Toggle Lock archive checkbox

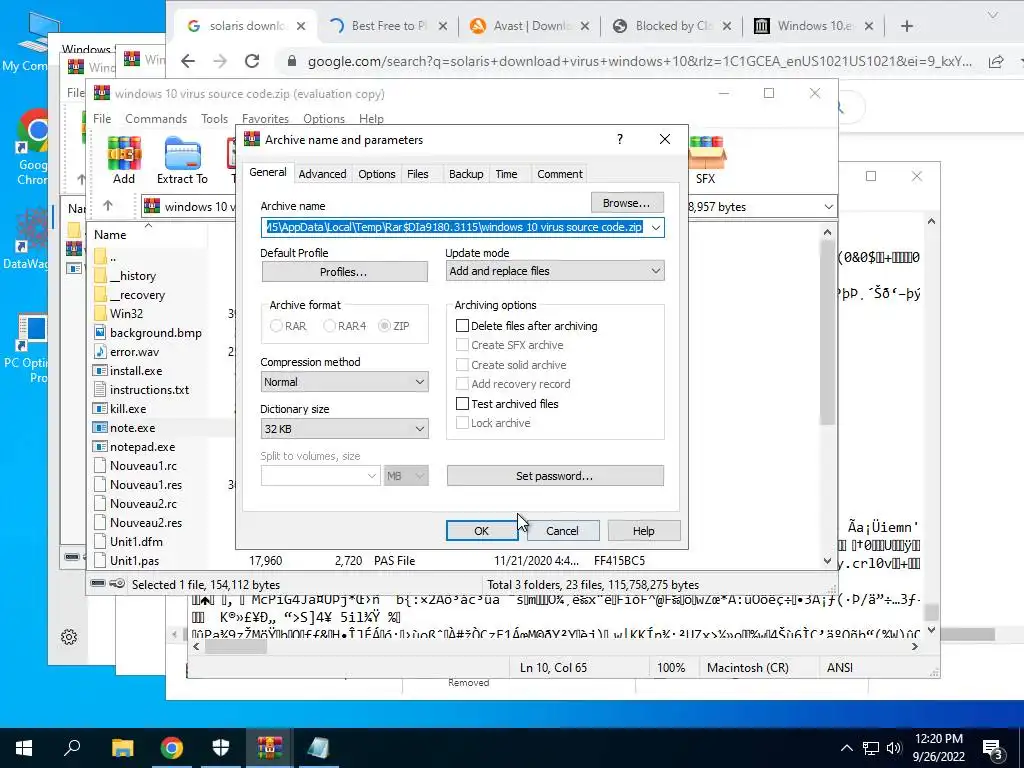(462, 423)
